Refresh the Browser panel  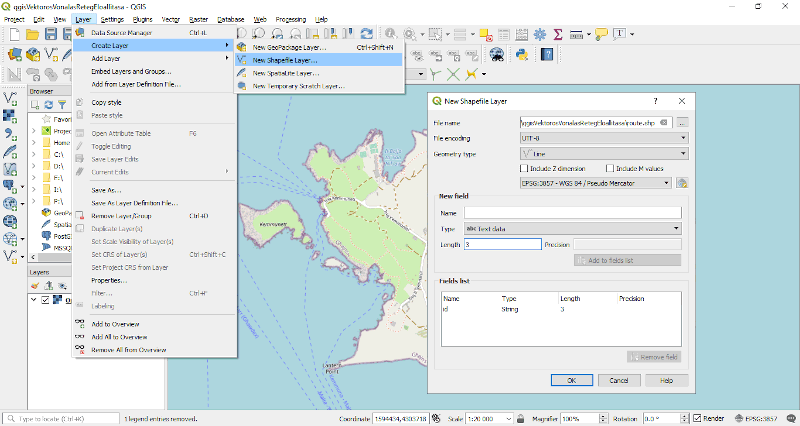pos(48,105)
